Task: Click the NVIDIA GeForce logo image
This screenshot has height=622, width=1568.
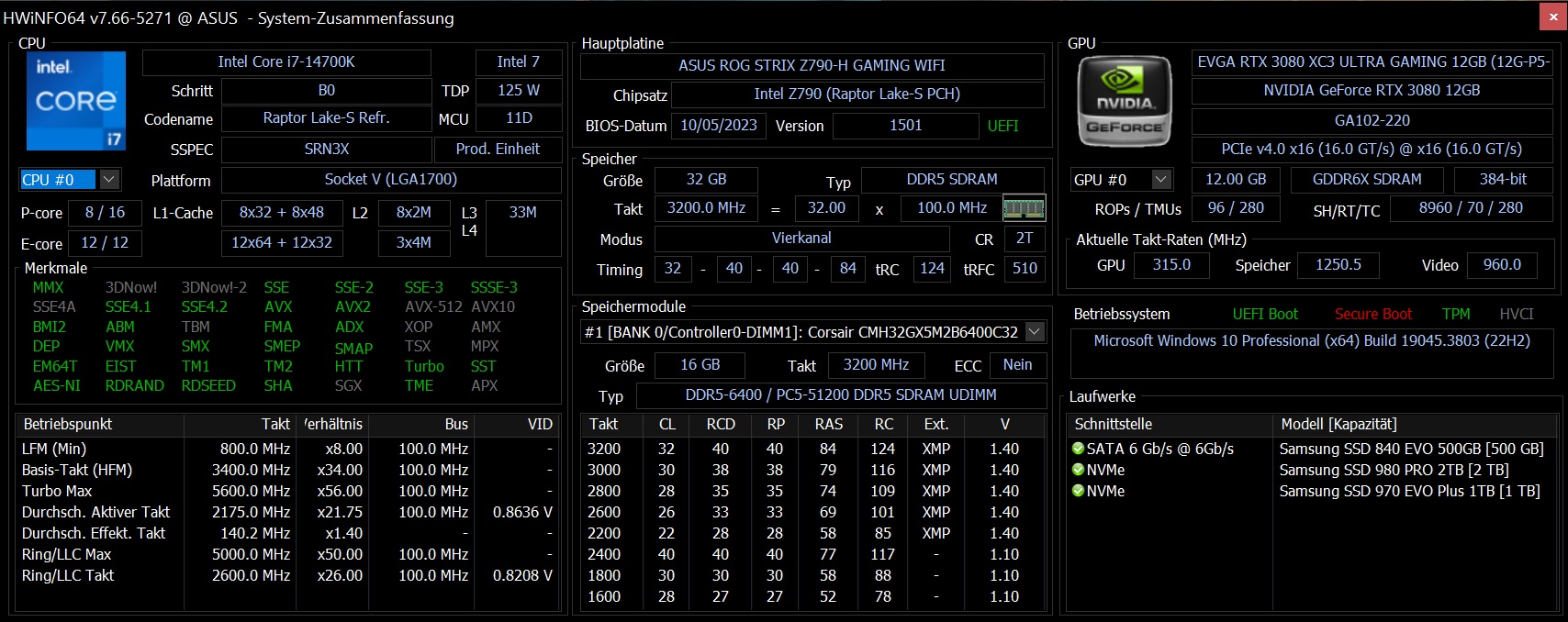Action: point(1125,102)
